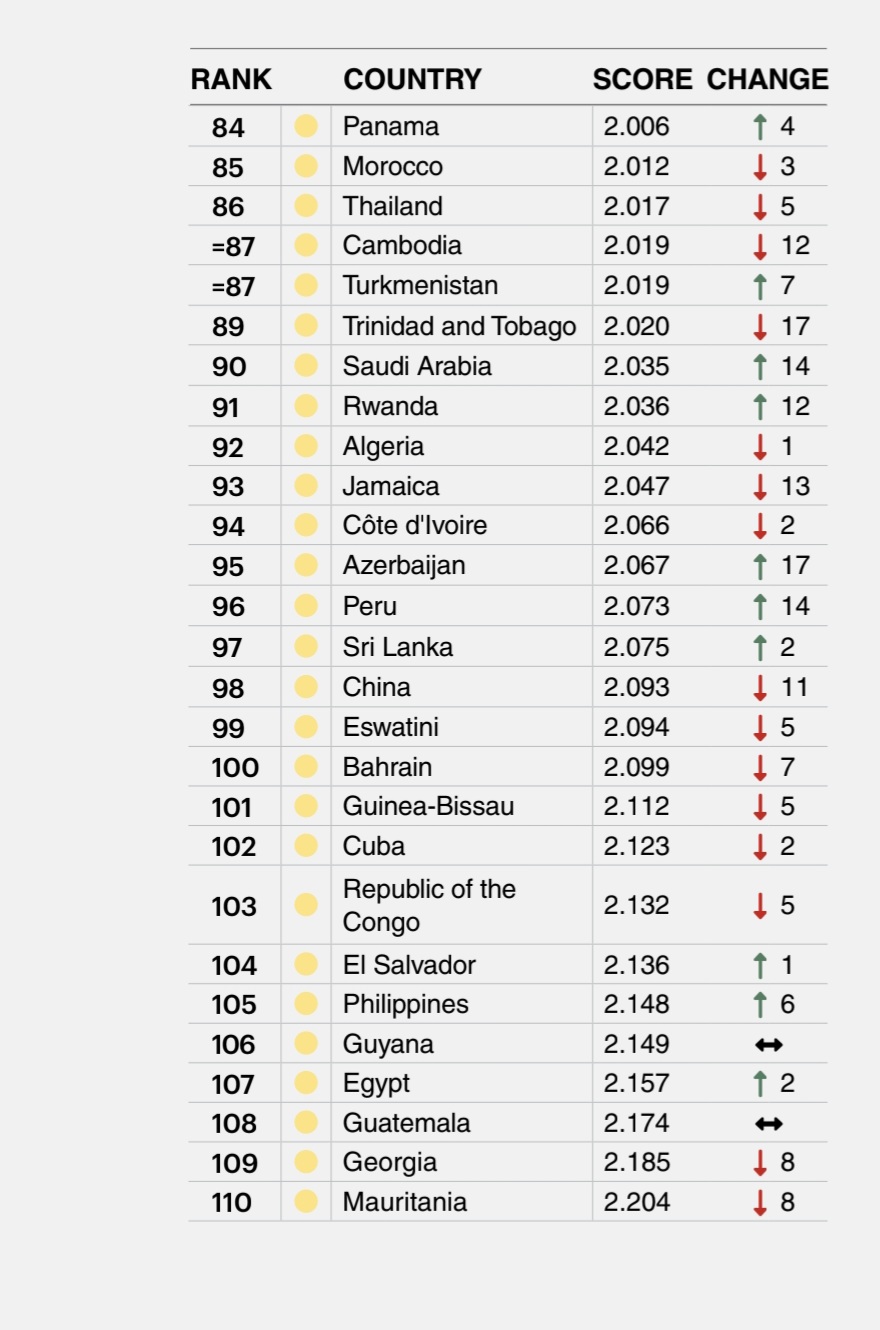Click the SCORE column header

click(x=642, y=80)
